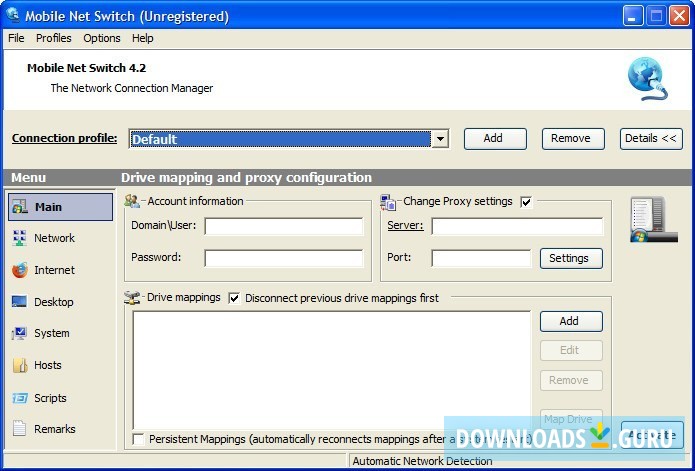Click the Desktop monitor icon
695x471 pixels.
point(20,302)
